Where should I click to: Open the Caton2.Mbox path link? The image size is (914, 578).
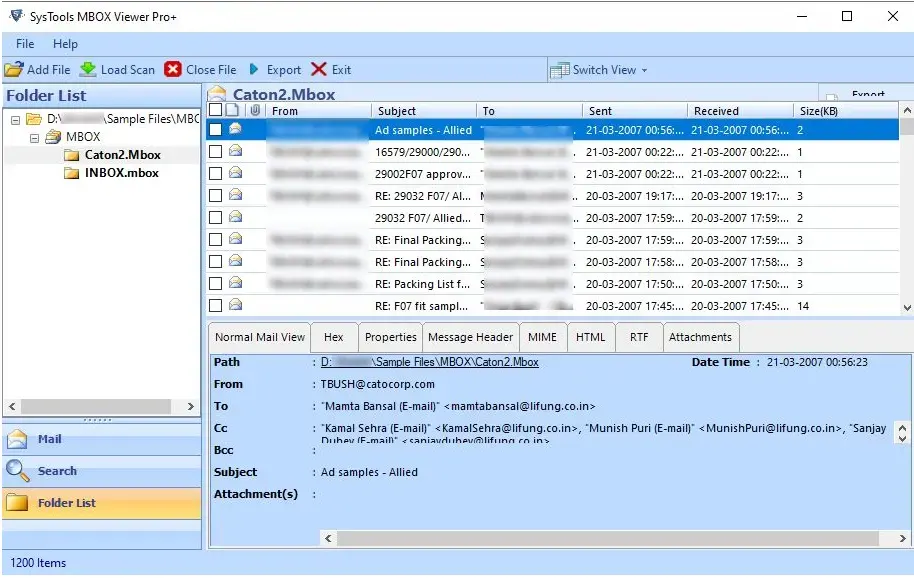430,362
